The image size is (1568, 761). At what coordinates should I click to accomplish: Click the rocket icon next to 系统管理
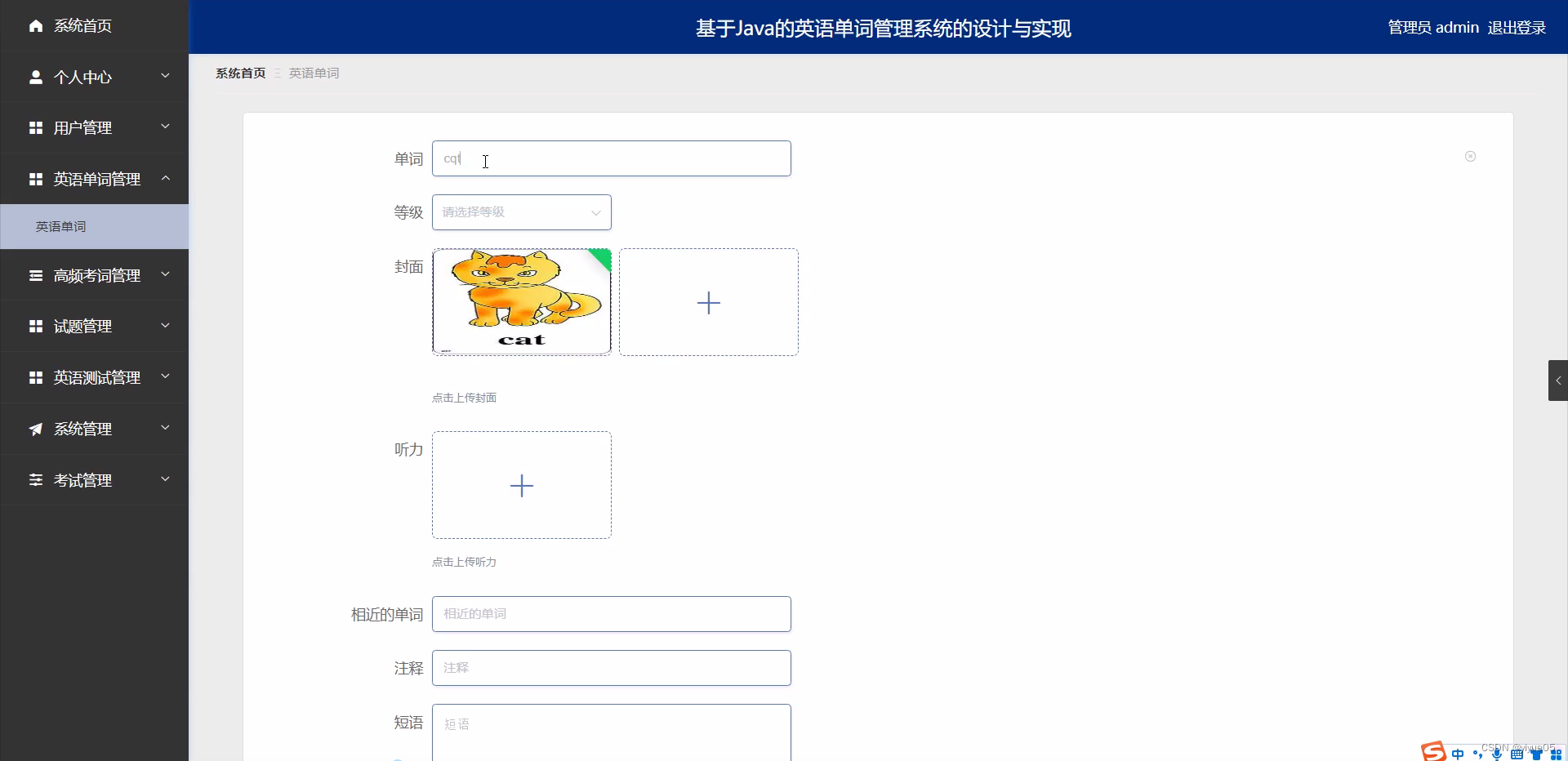pos(35,429)
